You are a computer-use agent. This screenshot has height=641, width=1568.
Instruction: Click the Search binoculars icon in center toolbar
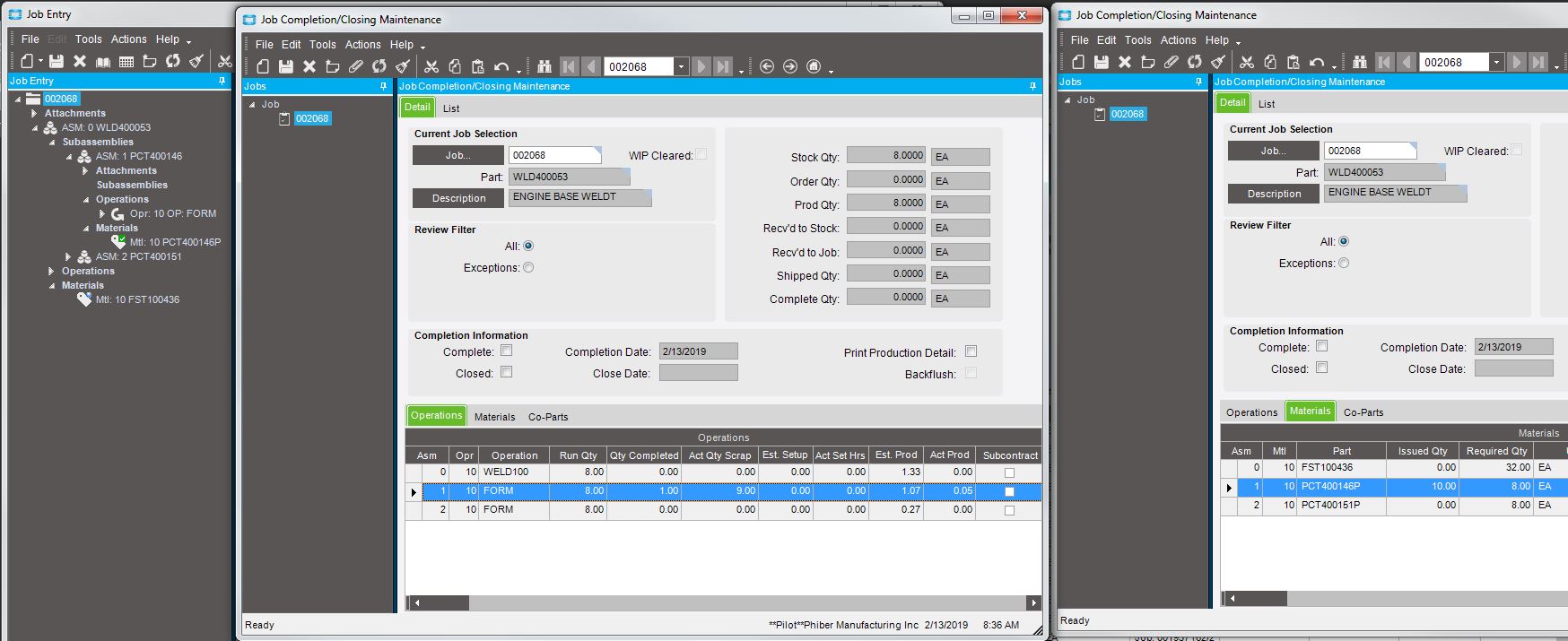pos(544,66)
